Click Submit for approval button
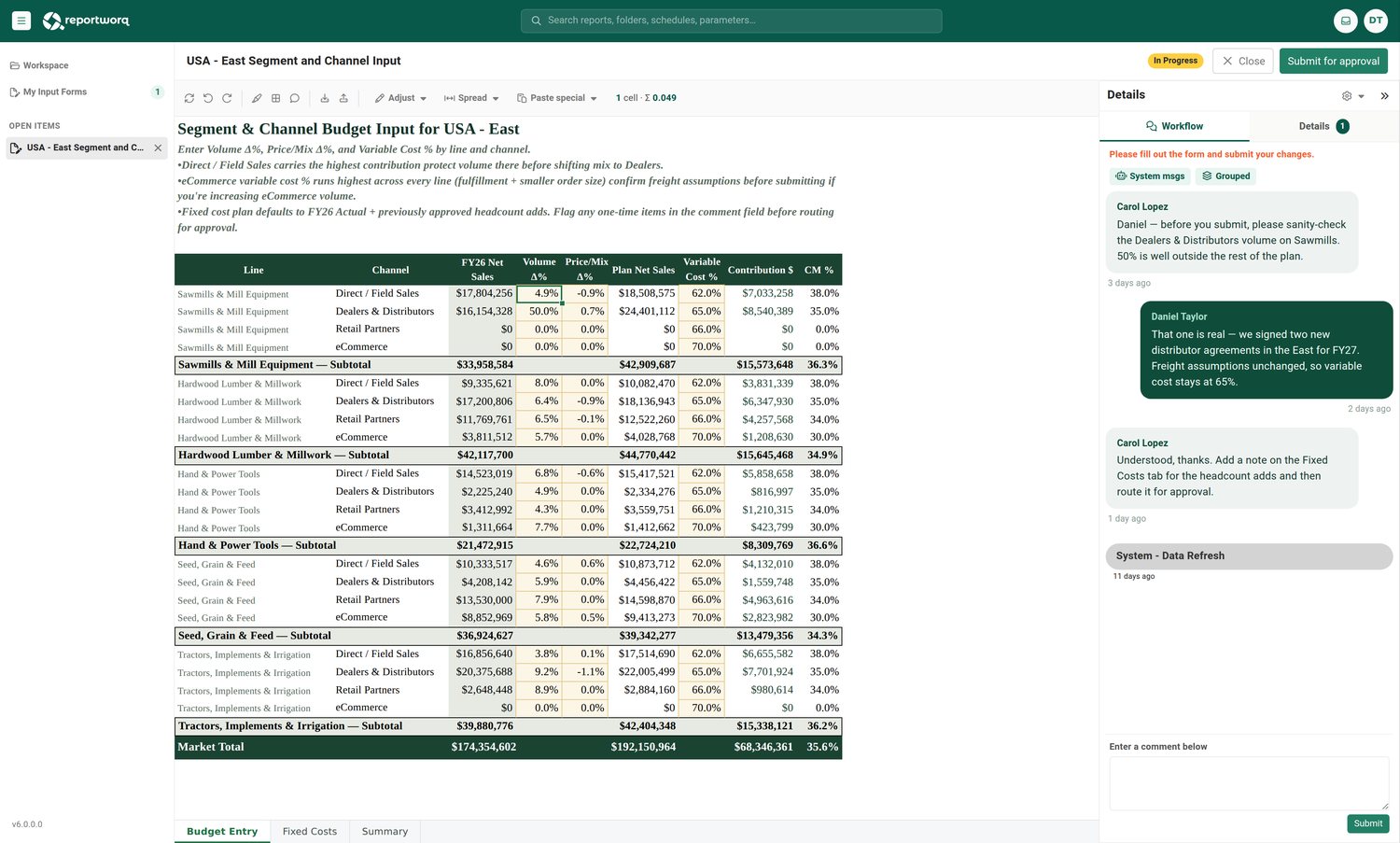Image resolution: width=1400 pixels, height=843 pixels. [1333, 61]
